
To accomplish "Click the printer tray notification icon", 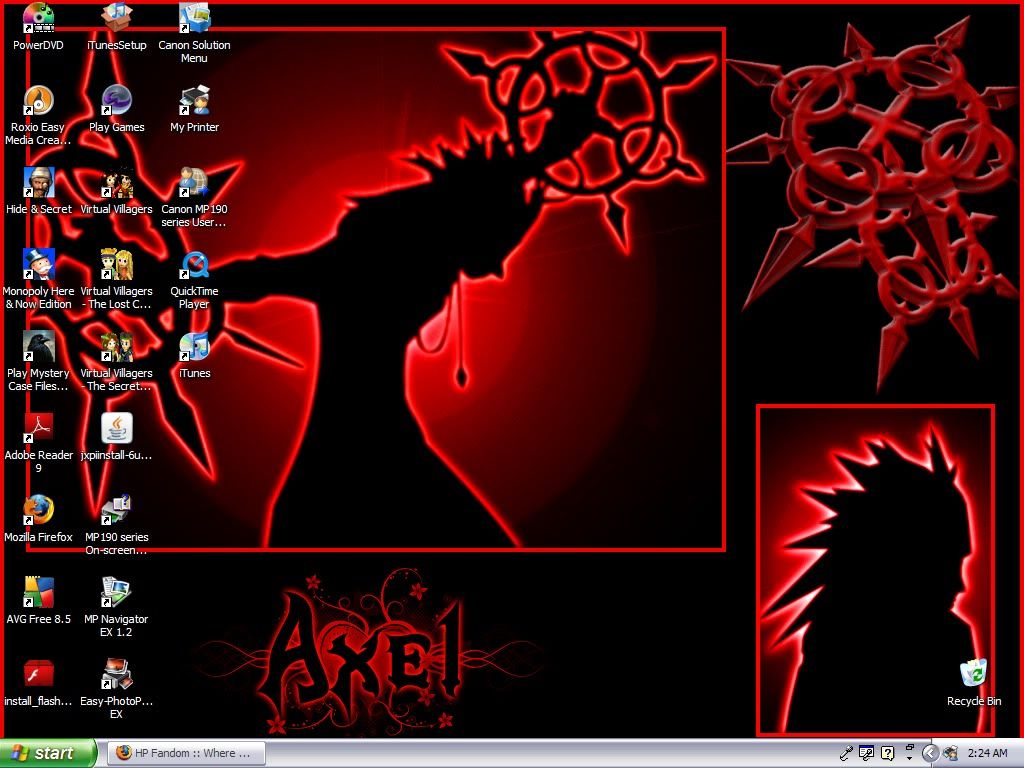I will (950, 754).
